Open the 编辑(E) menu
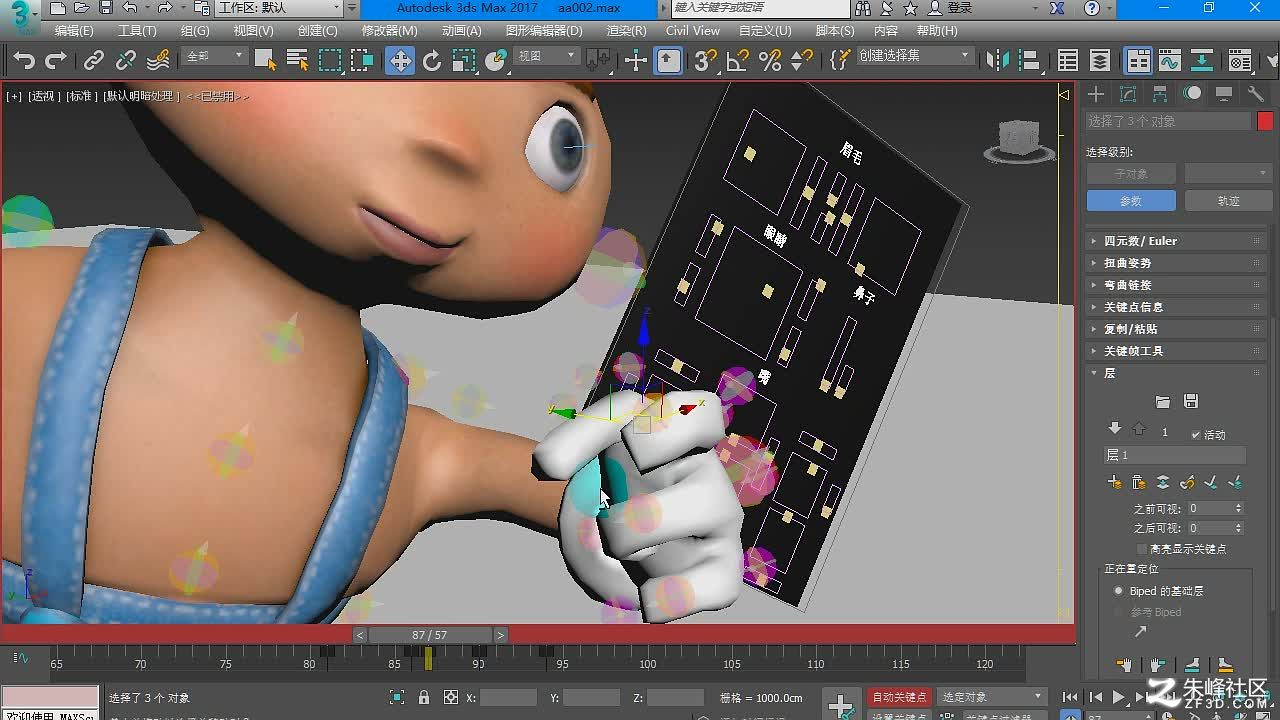Viewport: 1280px width, 720px height. pos(73,31)
